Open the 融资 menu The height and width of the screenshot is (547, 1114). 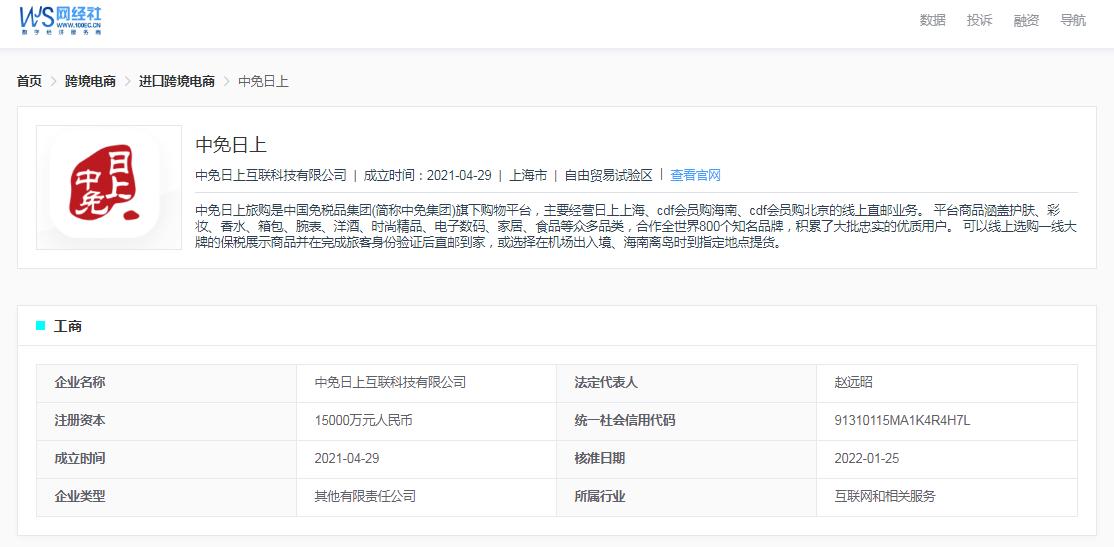(x=1026, y=21)
